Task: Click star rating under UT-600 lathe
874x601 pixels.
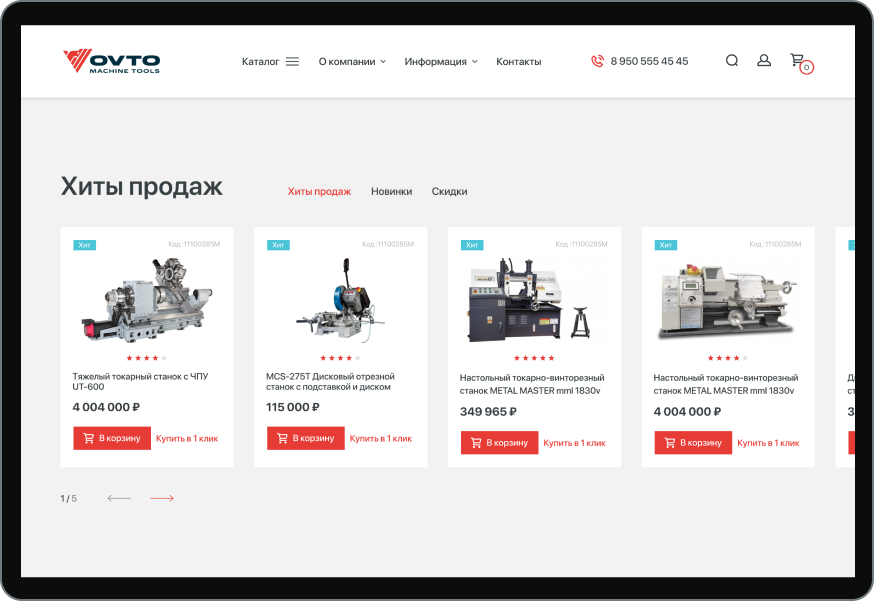Action: [147, 358]
